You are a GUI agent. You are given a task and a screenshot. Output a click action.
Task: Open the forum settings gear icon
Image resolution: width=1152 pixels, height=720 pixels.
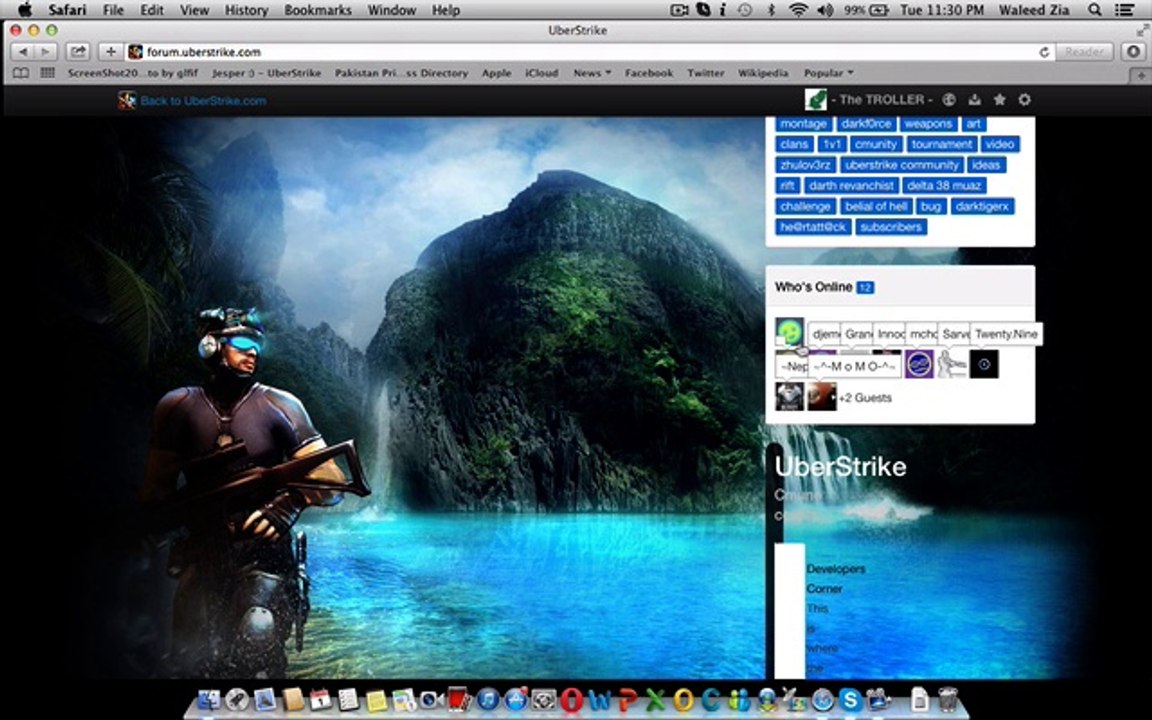1024,99
